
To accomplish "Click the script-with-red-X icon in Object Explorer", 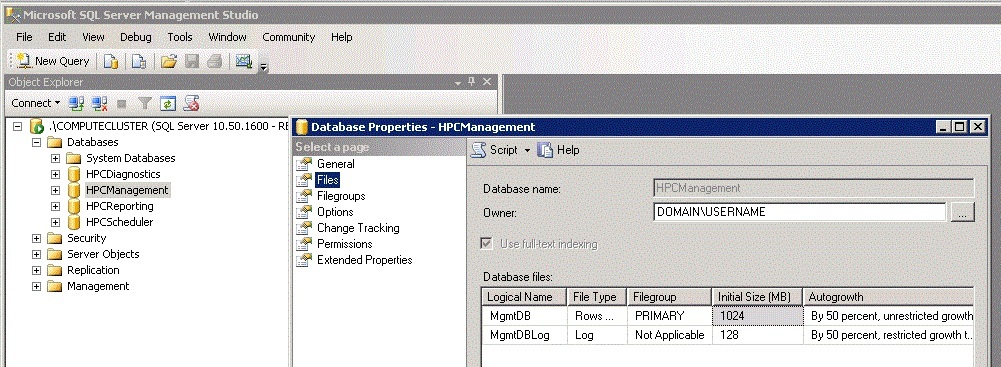I will 191,103.
